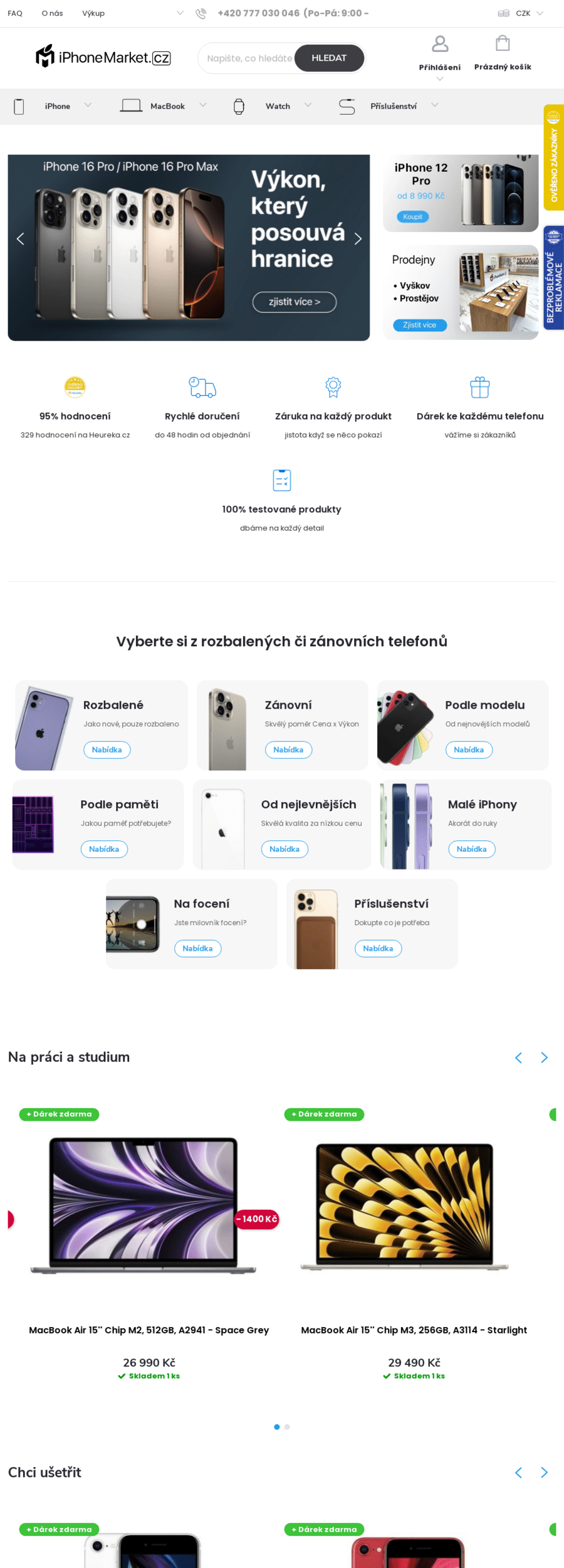The image size is (564, 1568).
Task: Open the Watch category menu
Action: click(x=278, y=106)
